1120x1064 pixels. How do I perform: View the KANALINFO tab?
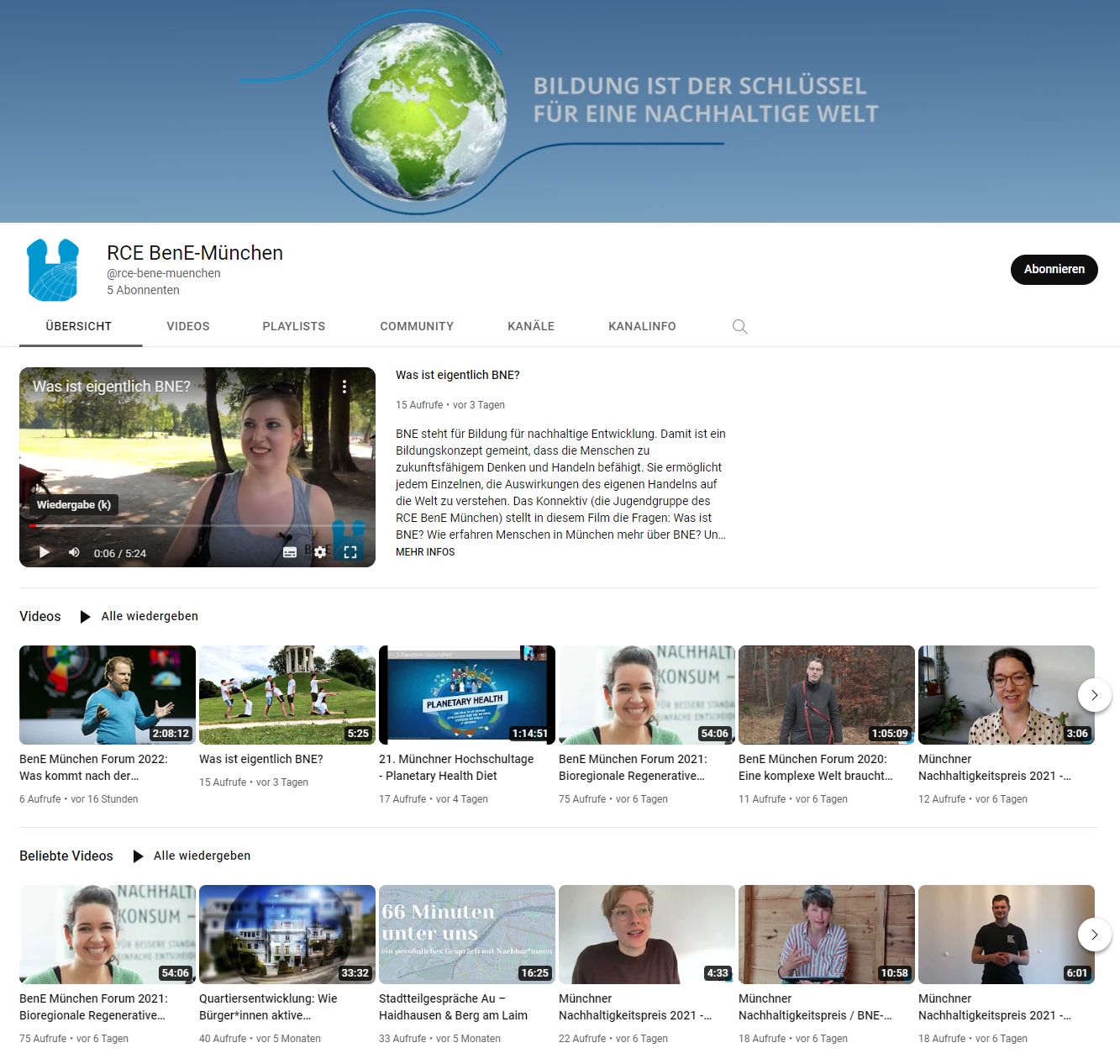point(642,326)
